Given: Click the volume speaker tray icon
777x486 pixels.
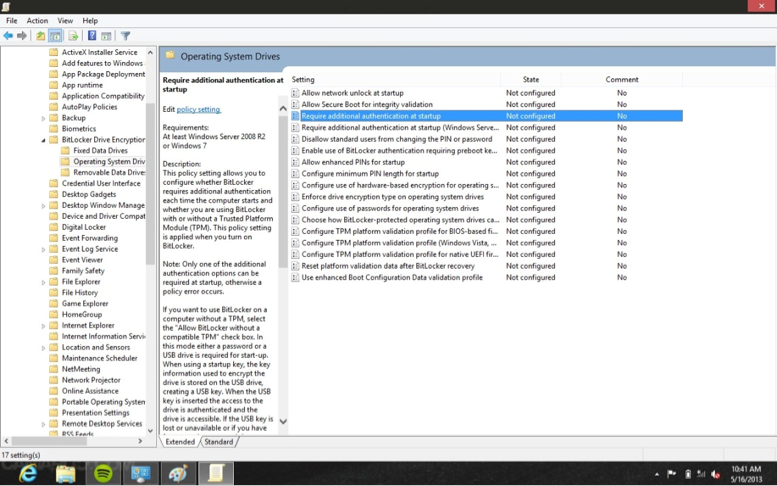Looking at the screenshot, I should [x=715, y=474].
